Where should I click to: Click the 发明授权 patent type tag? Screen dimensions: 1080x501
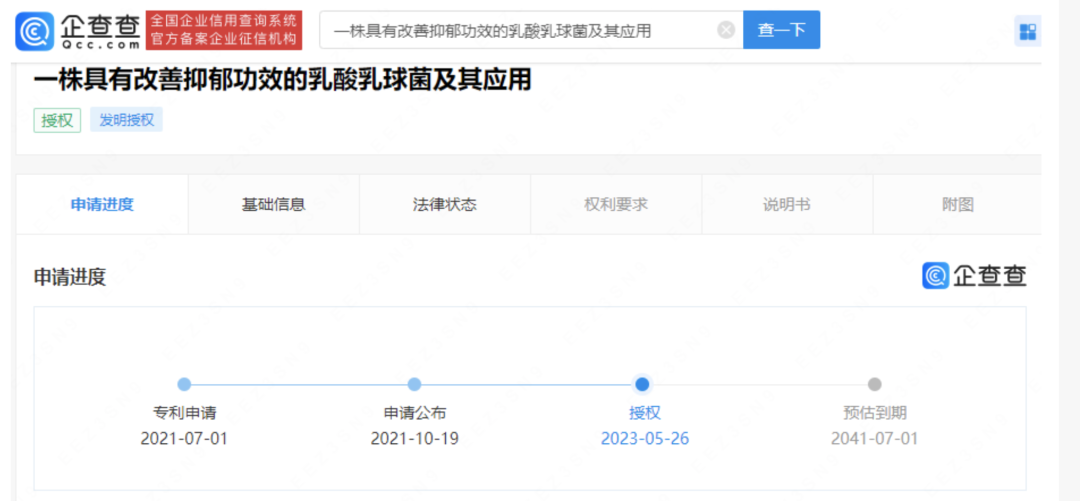126,120
